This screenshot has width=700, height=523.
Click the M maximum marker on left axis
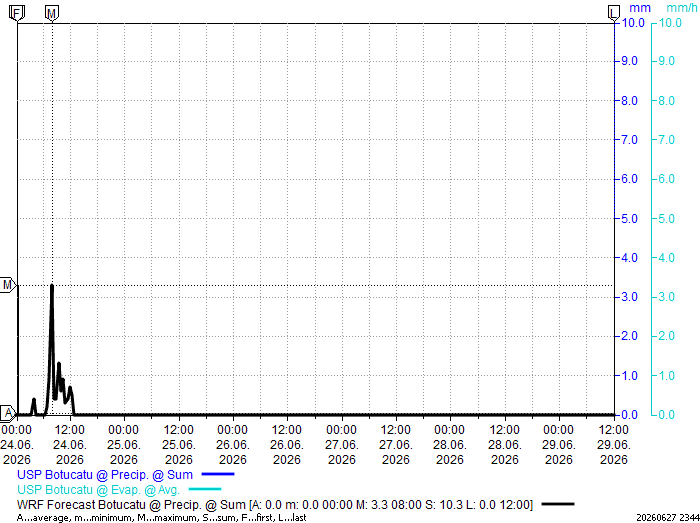point(8,285)
